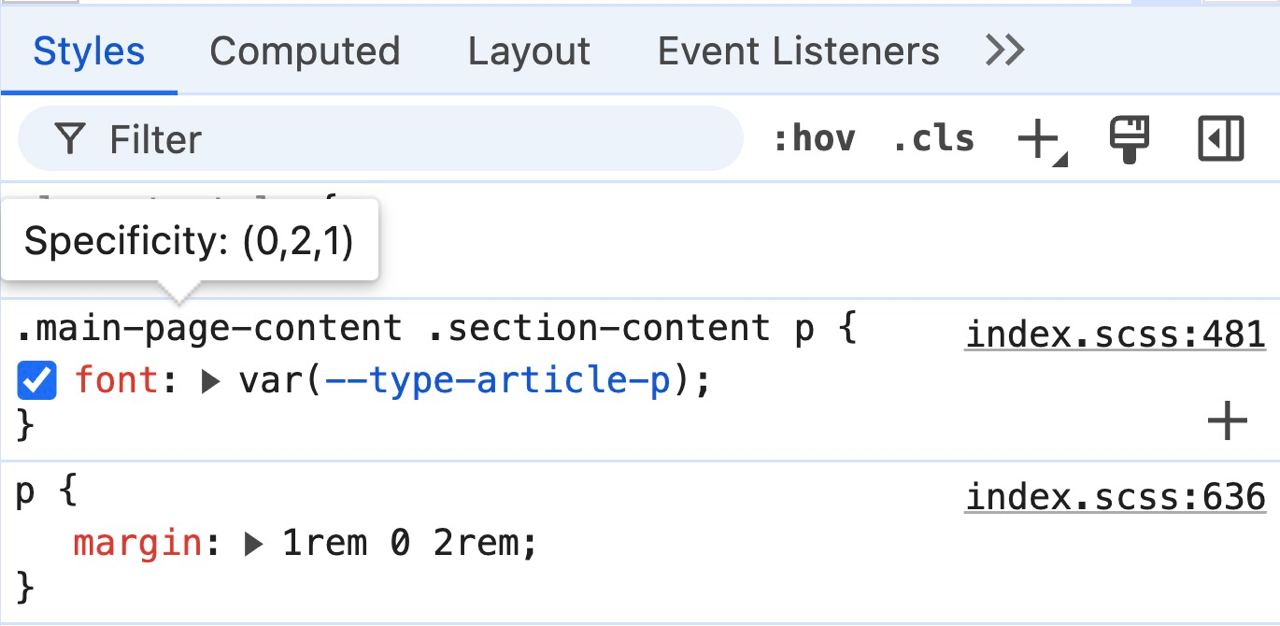Viewport: 1280px width, 626px height.
Task: Select the Styles tab
Action: 89,51
